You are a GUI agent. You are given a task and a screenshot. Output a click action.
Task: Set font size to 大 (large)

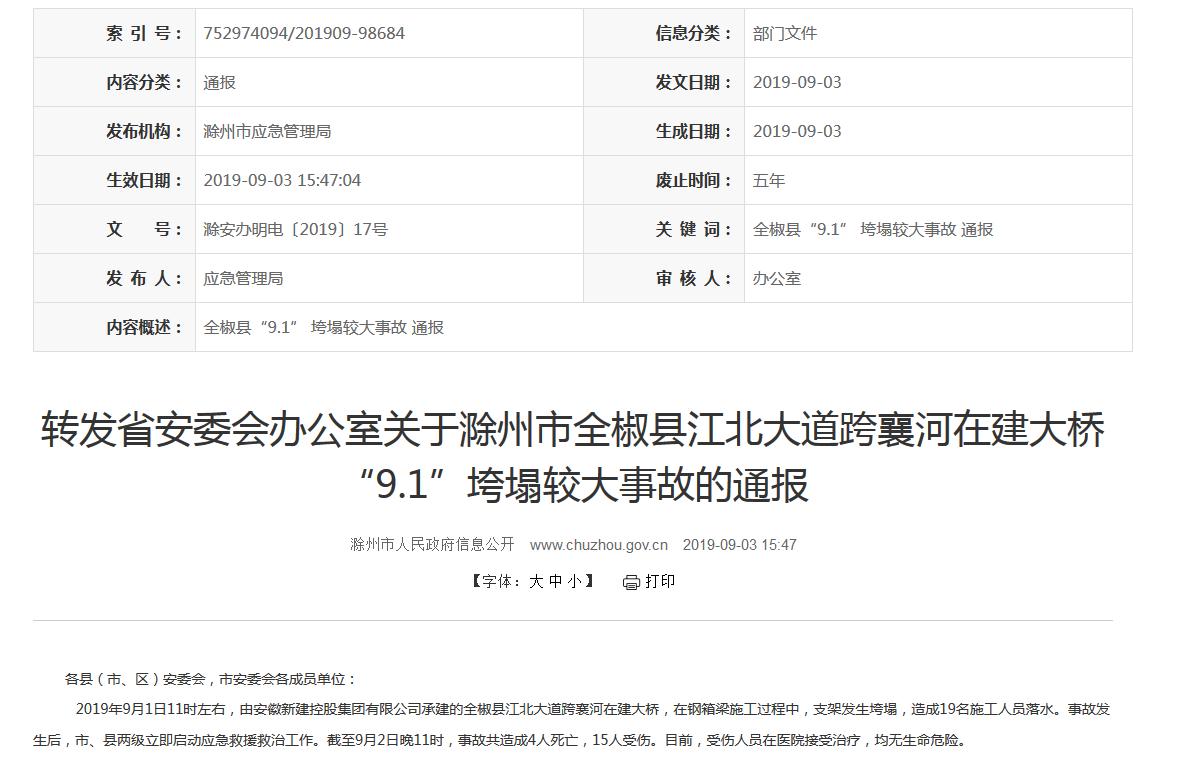(x=536, y=581)
